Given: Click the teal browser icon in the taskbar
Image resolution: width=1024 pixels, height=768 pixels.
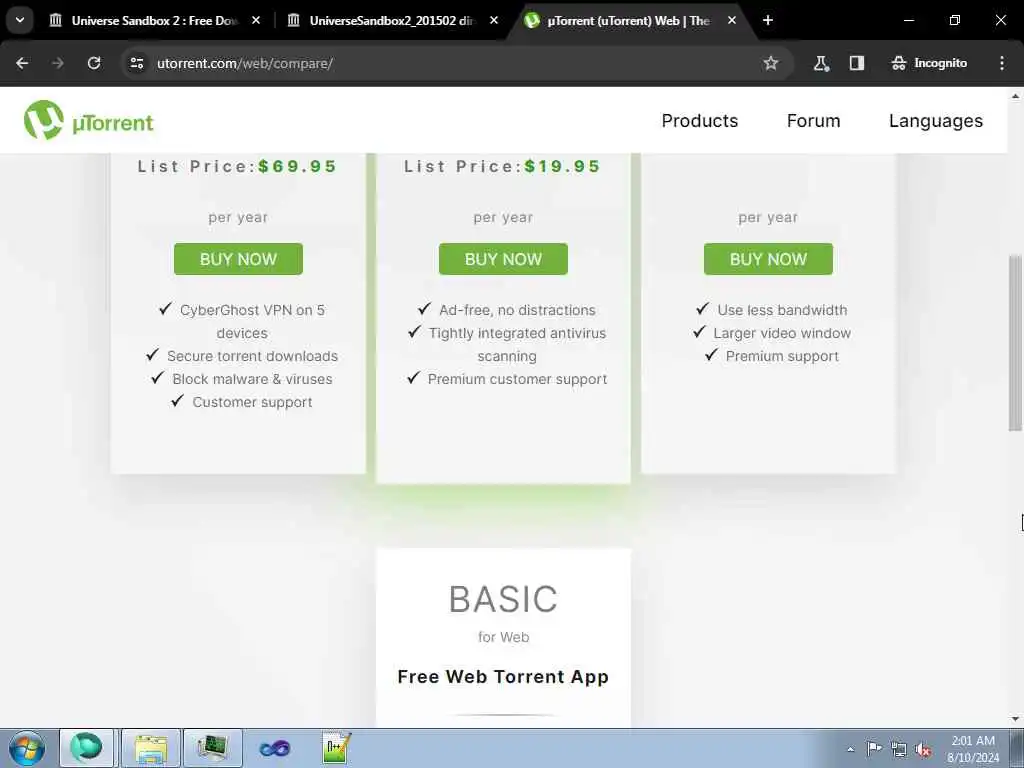Looking at the screenshot, I should tap(87, 748).
